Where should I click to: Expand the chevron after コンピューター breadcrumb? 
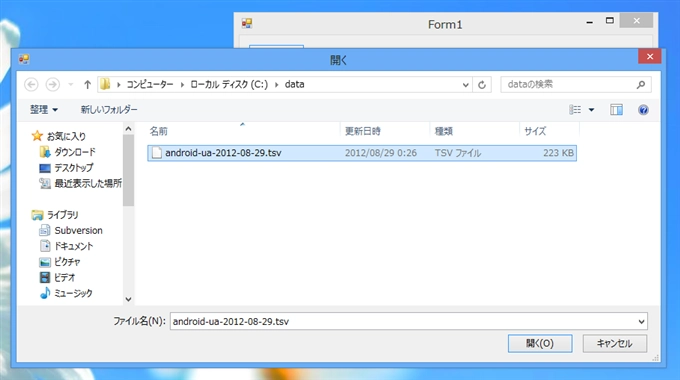point(182,85)
